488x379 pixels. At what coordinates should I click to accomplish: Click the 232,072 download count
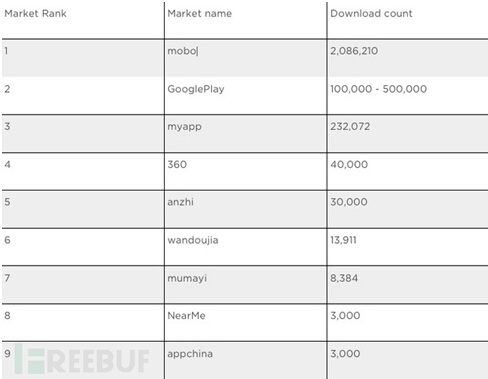(x=350, y=126)
